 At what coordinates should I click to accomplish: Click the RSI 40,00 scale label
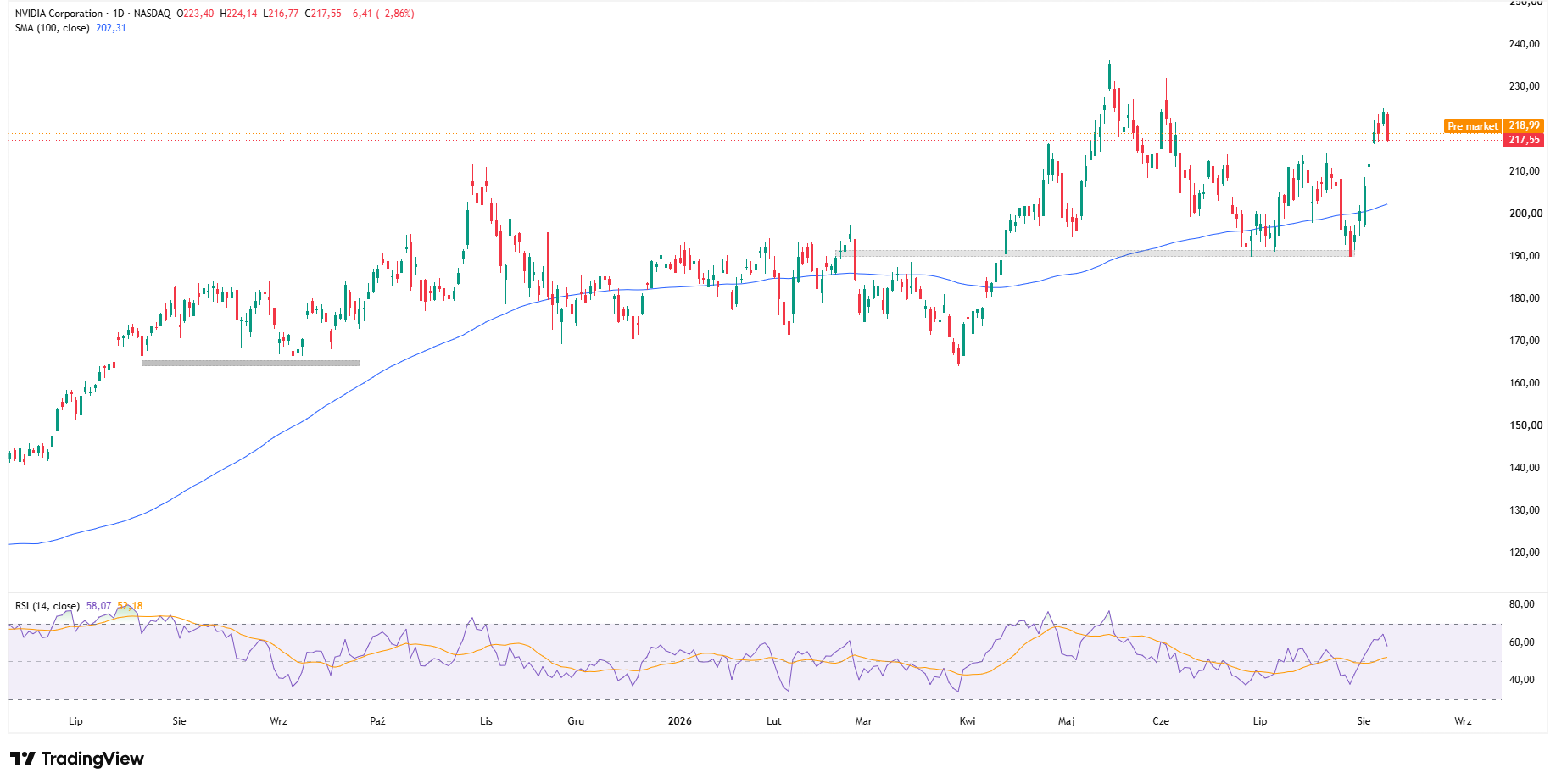click(x=1521, y=680)
